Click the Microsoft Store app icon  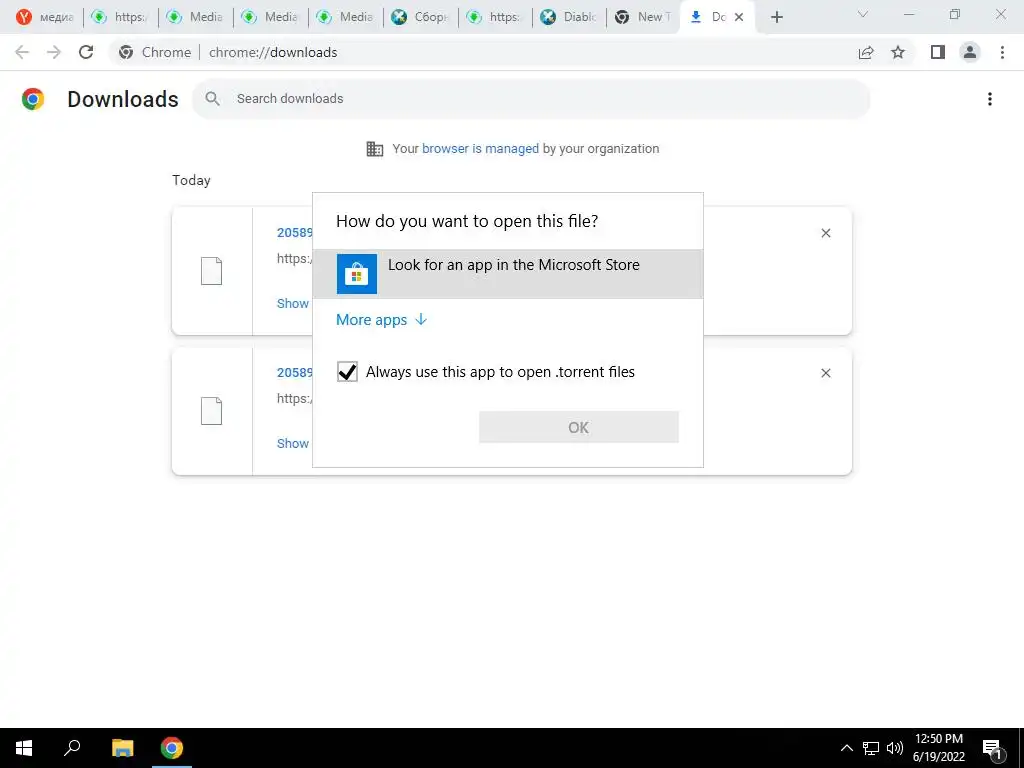pyautogui.click(x=357, y=274)
